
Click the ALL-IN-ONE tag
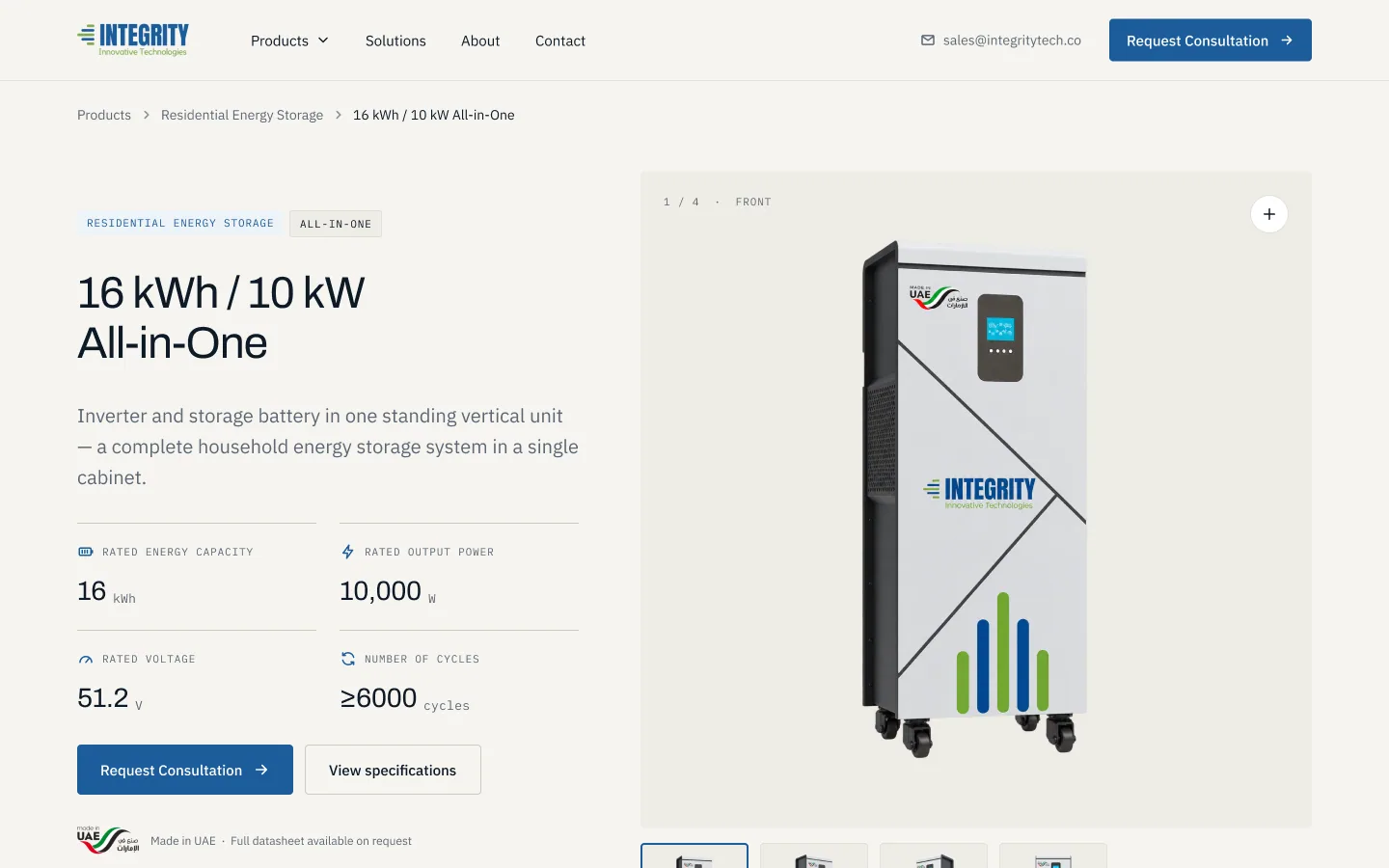[336, 224]
